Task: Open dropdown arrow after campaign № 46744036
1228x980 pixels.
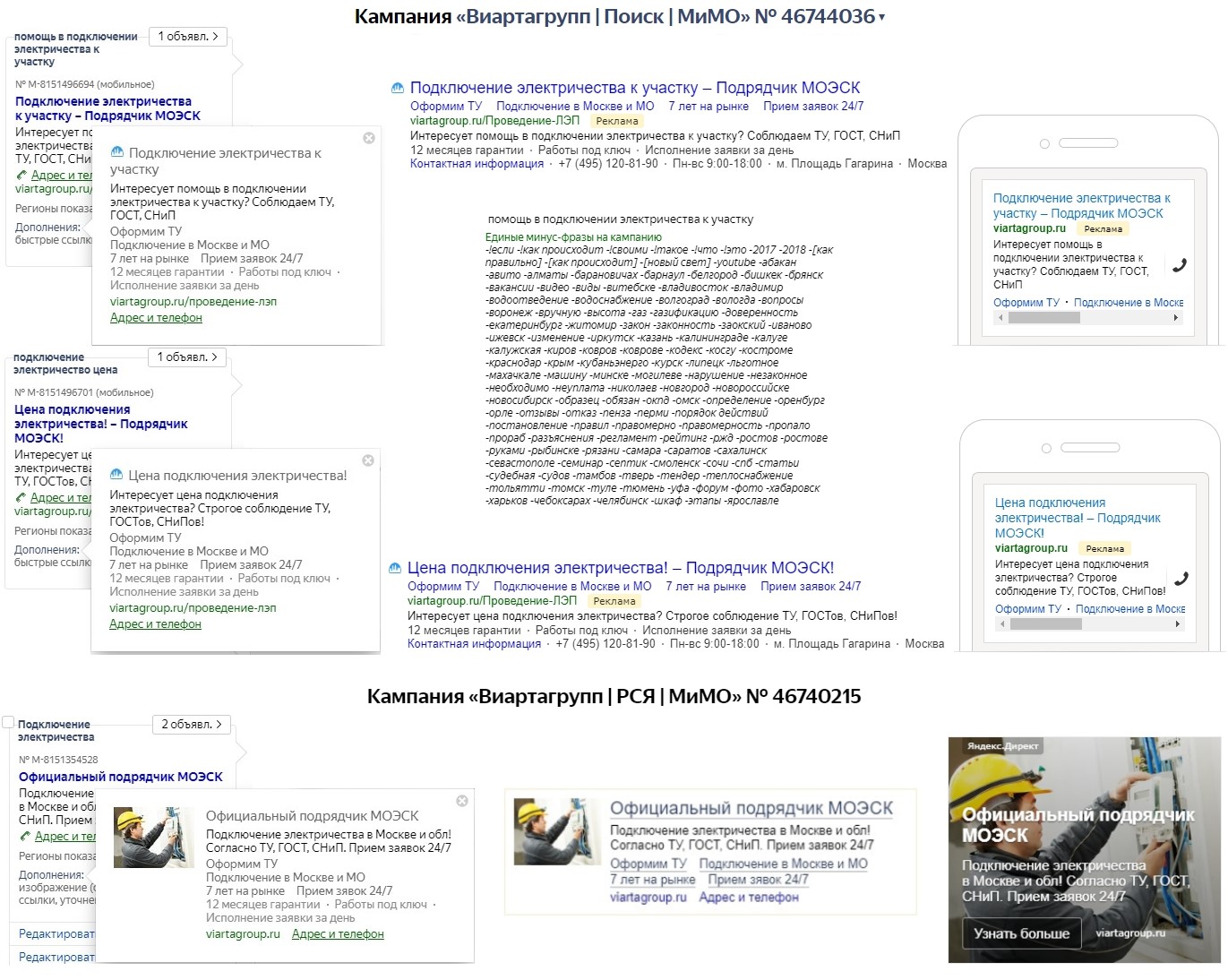Action: (x=882, y=18)
